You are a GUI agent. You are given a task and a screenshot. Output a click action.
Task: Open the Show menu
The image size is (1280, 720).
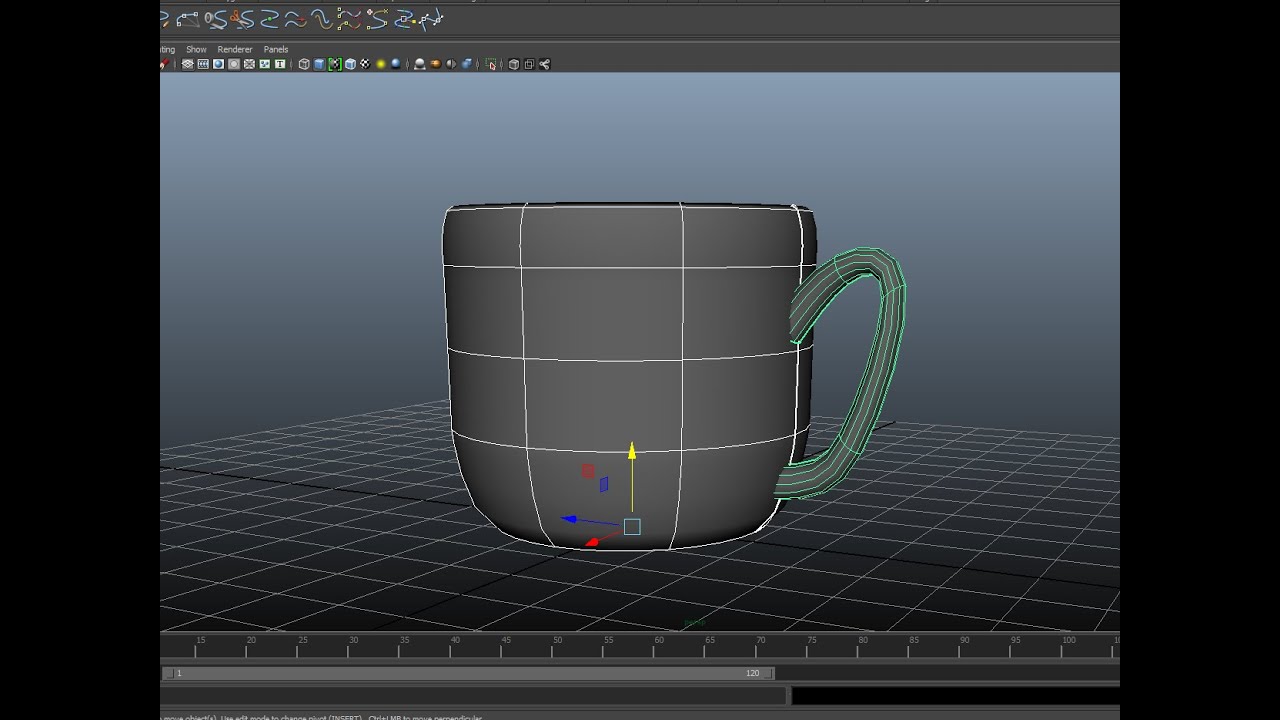pyautogui.click(x=196, y=49)
